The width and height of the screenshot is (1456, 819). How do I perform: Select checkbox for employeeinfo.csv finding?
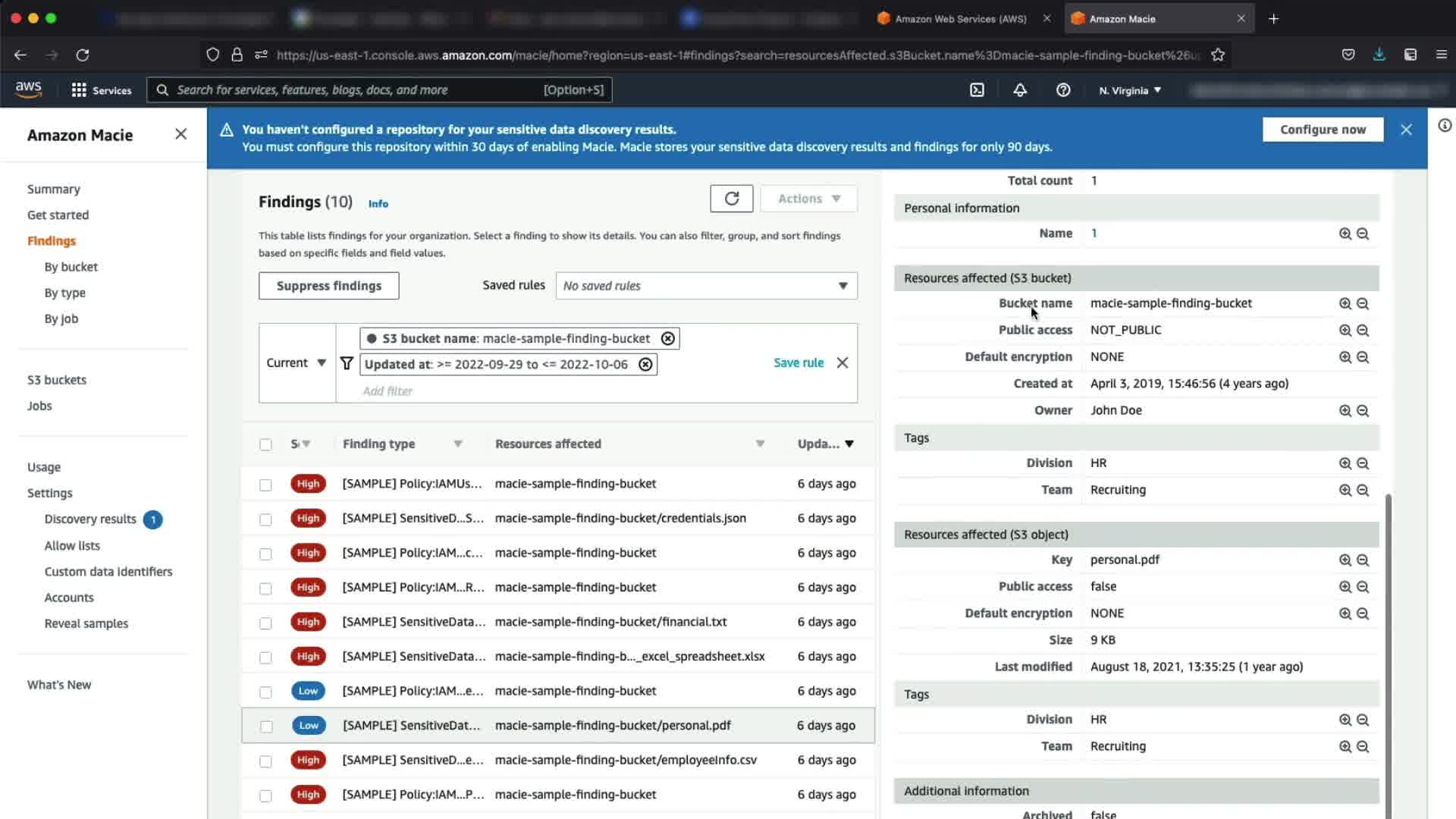265,761
